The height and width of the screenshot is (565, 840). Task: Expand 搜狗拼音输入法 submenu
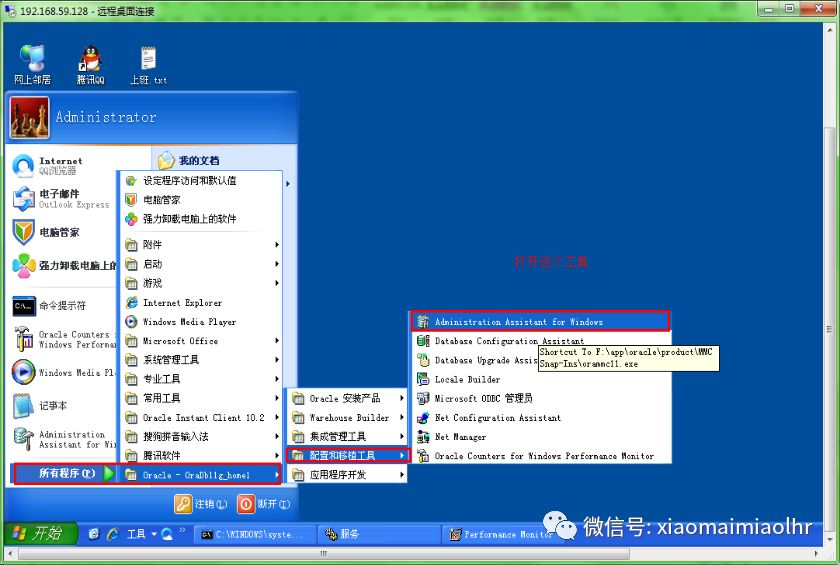201,436
